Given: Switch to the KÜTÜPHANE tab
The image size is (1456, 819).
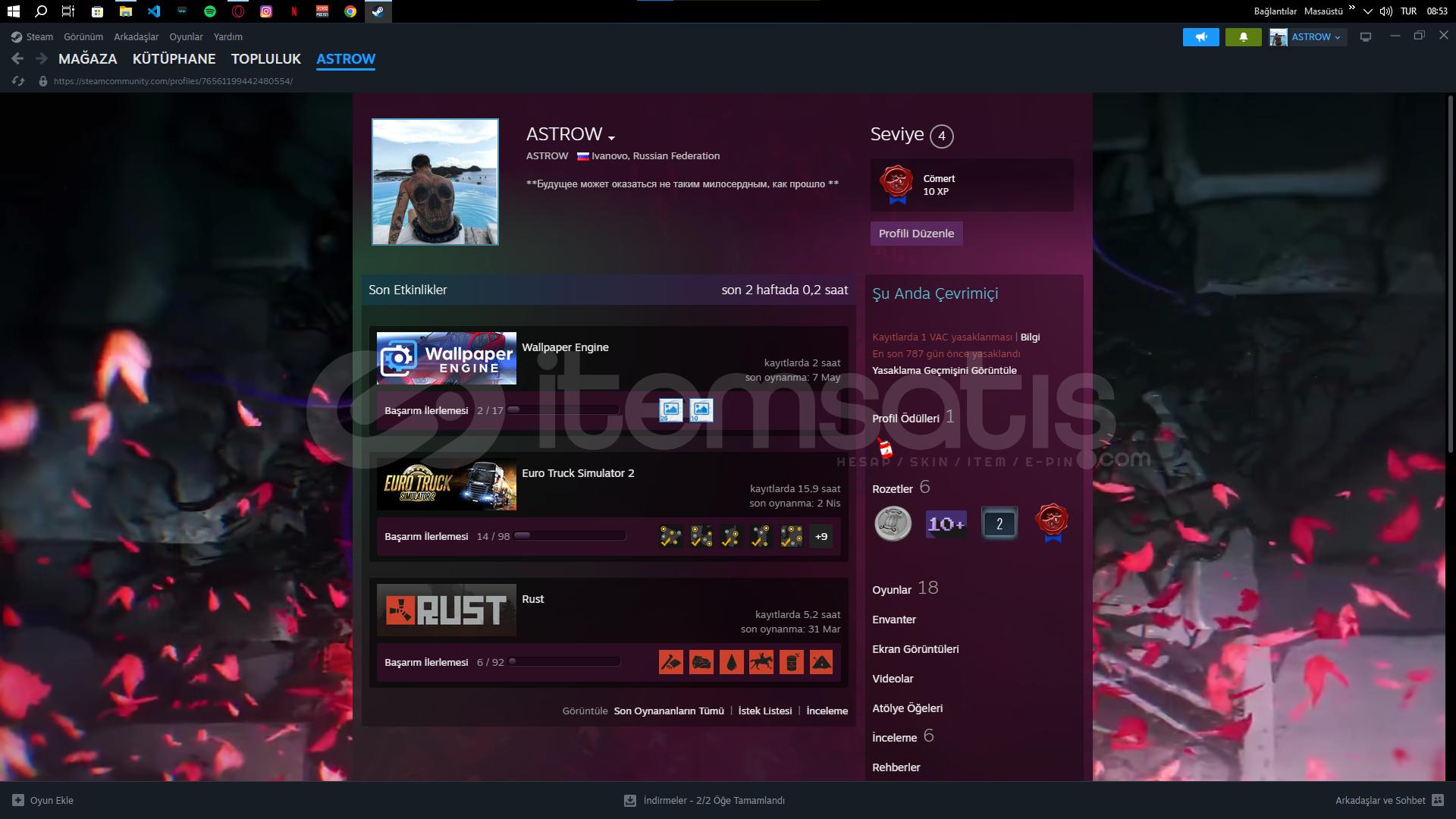Looking at the screenshot, I should (174, 58).
